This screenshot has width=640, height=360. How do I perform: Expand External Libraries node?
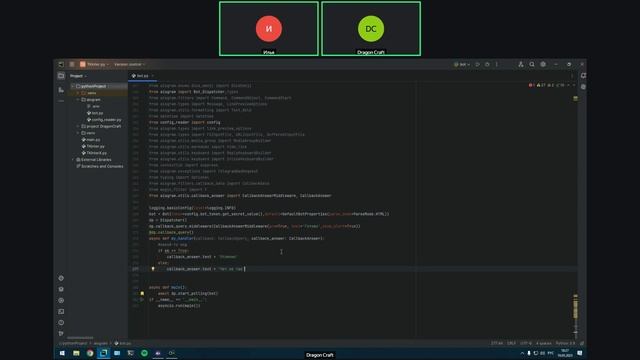73,160
